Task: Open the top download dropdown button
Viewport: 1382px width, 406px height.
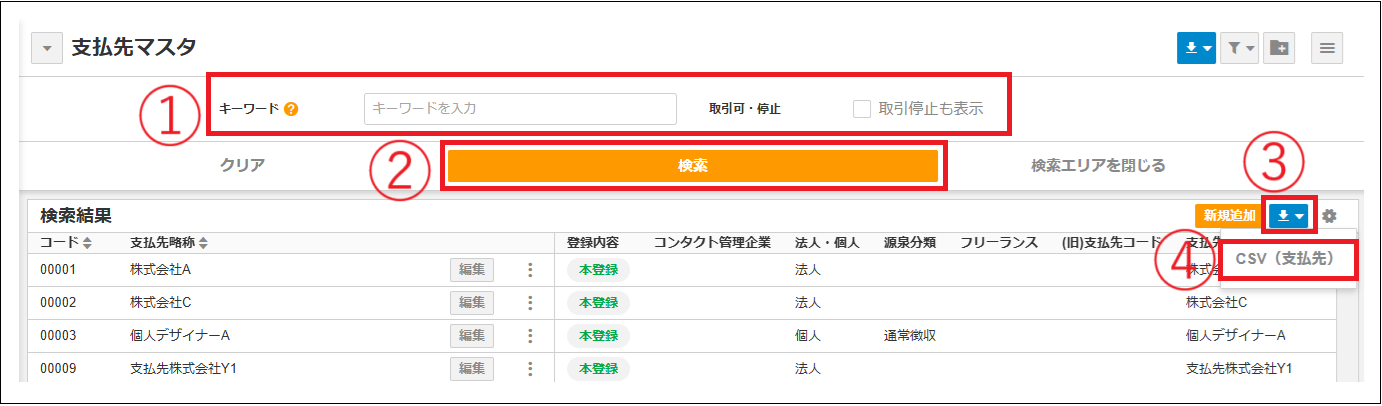Action: (x=1197, y=47)
